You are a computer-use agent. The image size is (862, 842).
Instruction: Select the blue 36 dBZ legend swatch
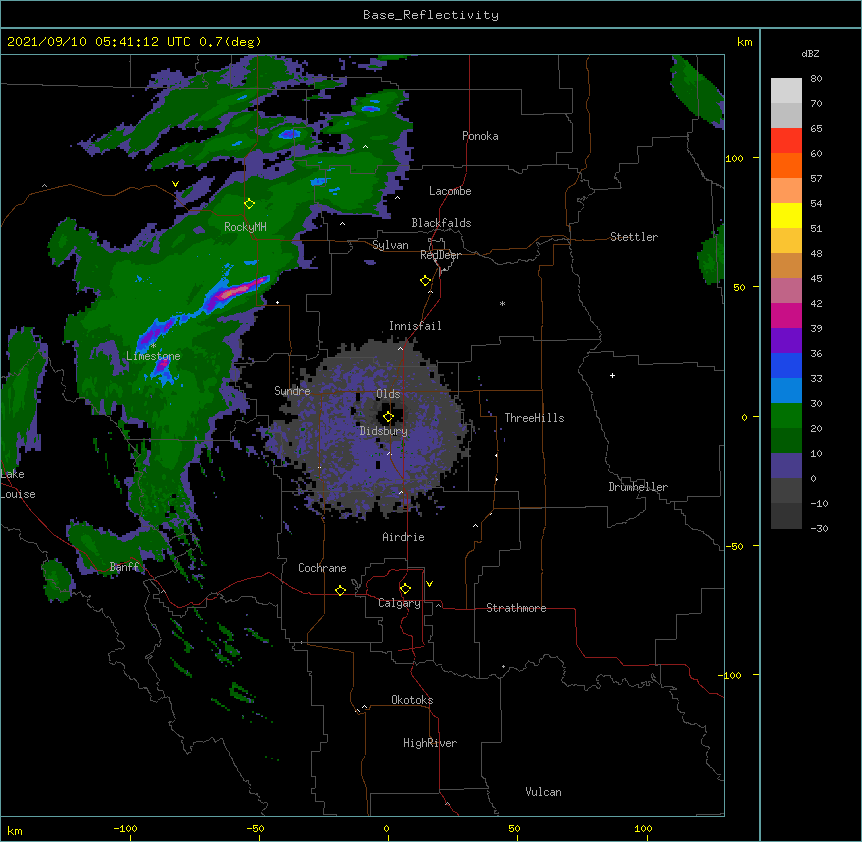point(786,365)
